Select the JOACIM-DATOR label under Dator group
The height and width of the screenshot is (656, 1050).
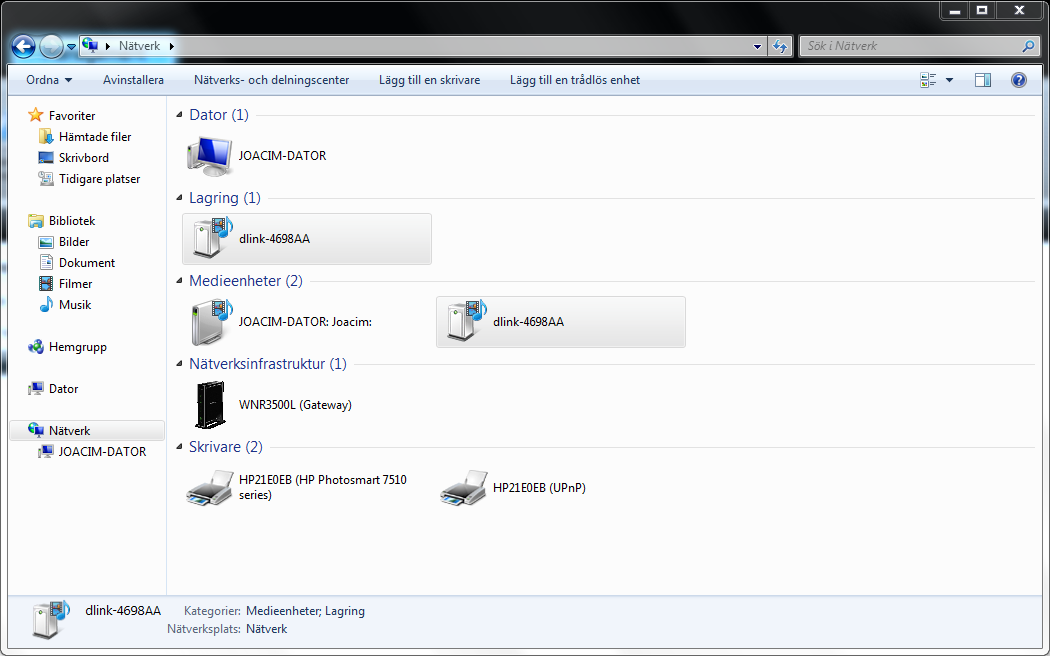[283, 155]
